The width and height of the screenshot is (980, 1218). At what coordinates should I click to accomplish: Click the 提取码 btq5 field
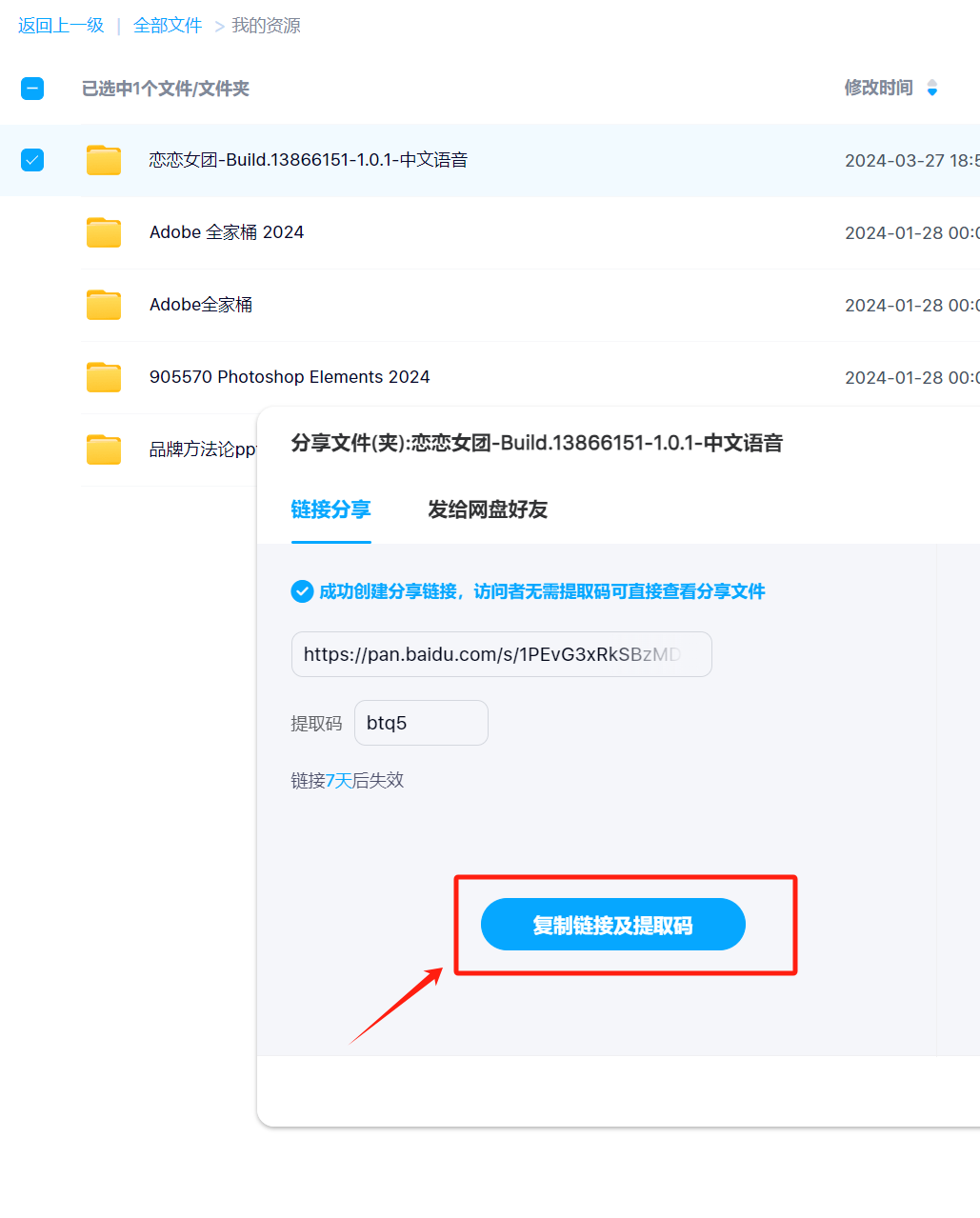[x=421, y=723]
